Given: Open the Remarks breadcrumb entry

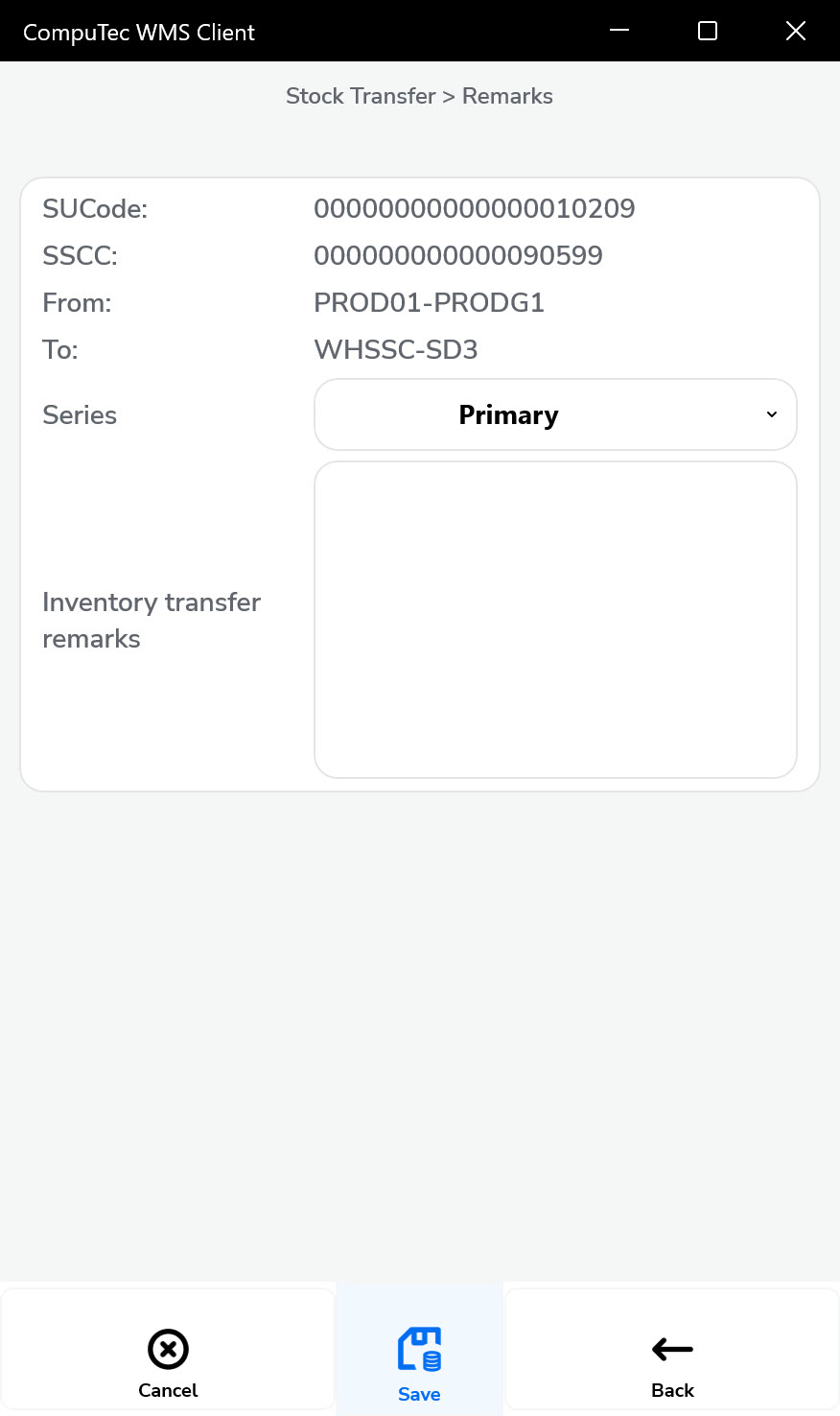Looking at the screenshot, I should (507, 96).
